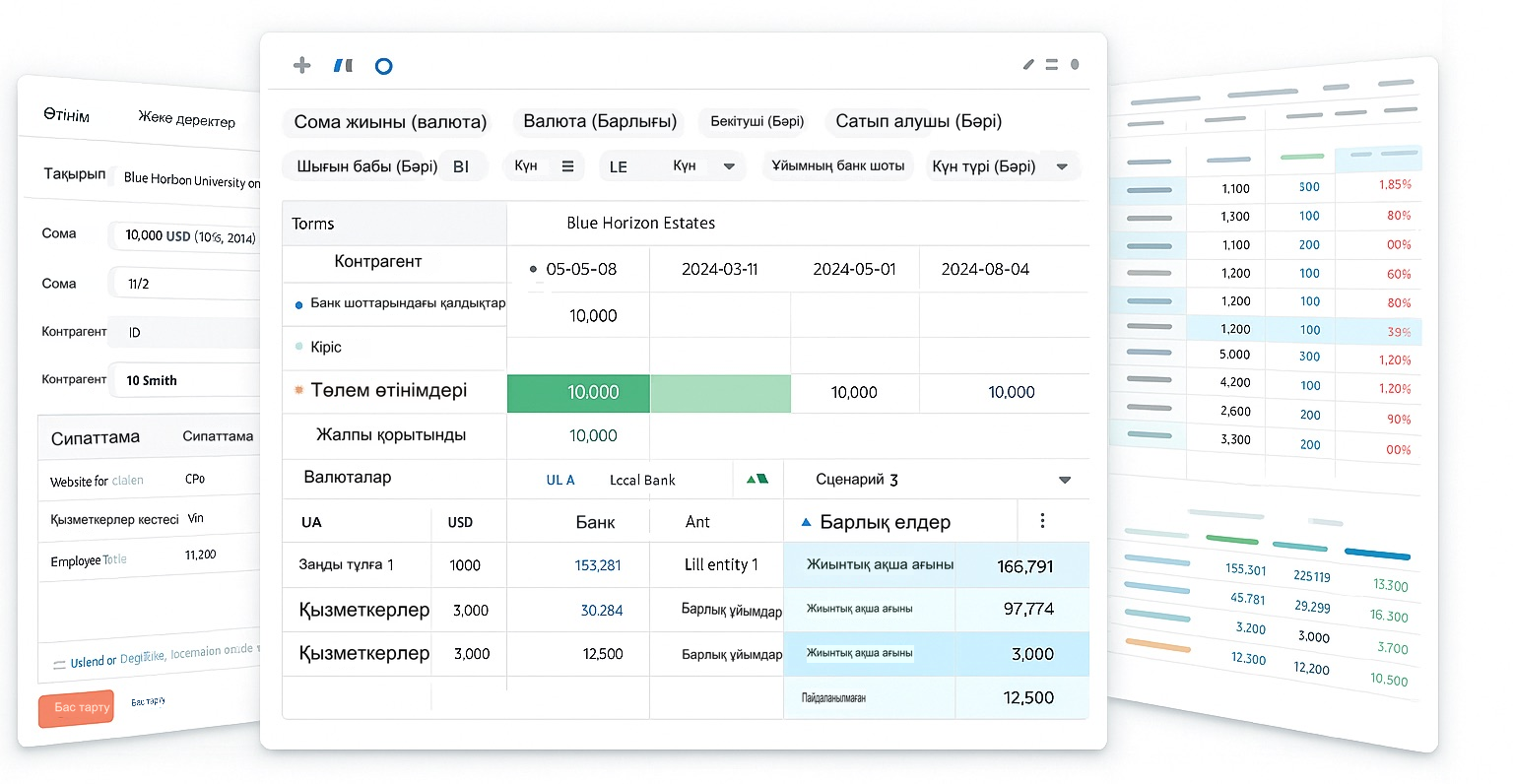Switch to Өтінім tab in left window
The image size is (1513, 784).
(x=66, y=115)
